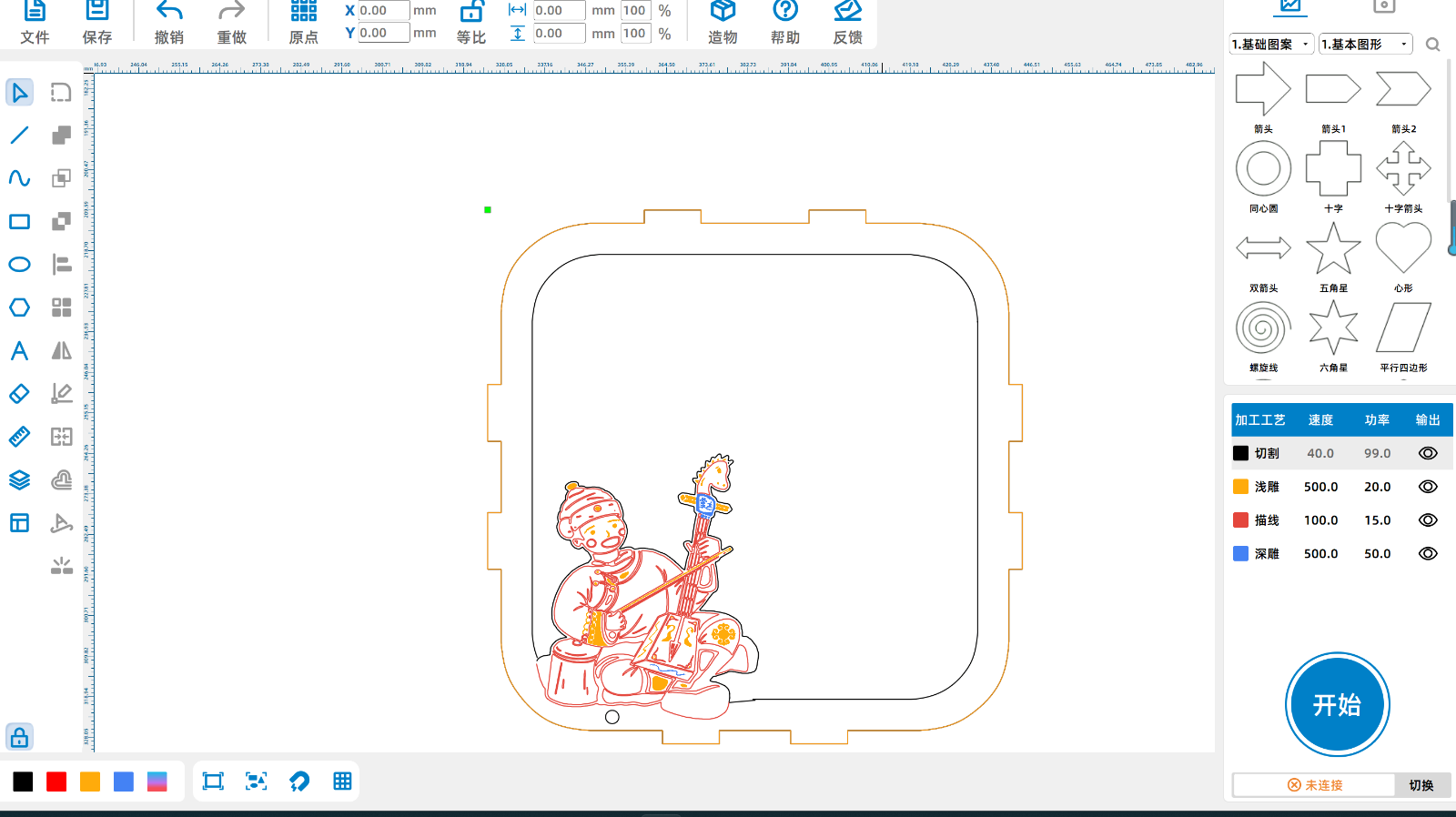The width and height of the screenshot is (1456, 817).
Task: Toggle the 等比 aspect ratio lock
Action: tap(471, 22)
